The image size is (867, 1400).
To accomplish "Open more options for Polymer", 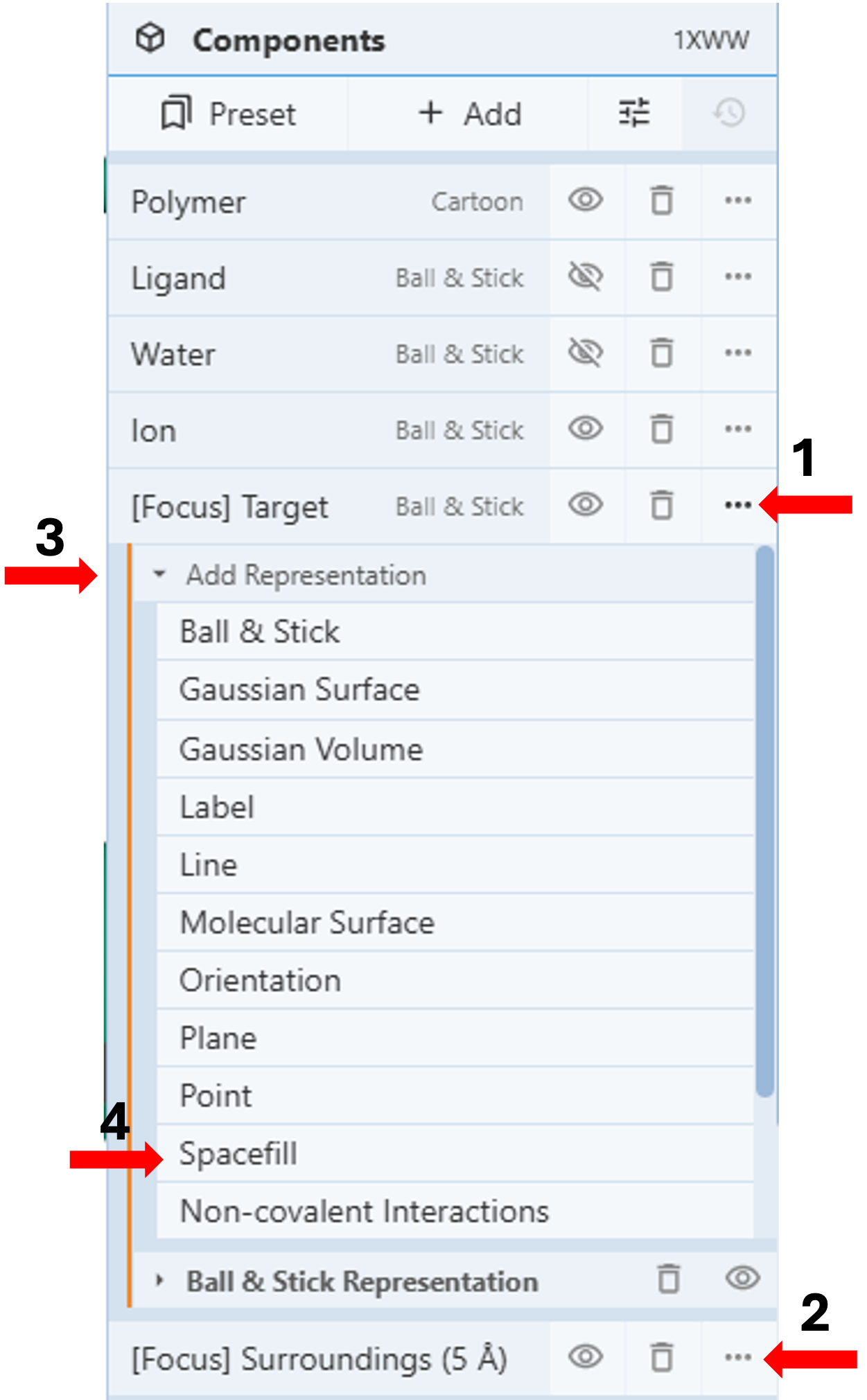I will point(738,202).
